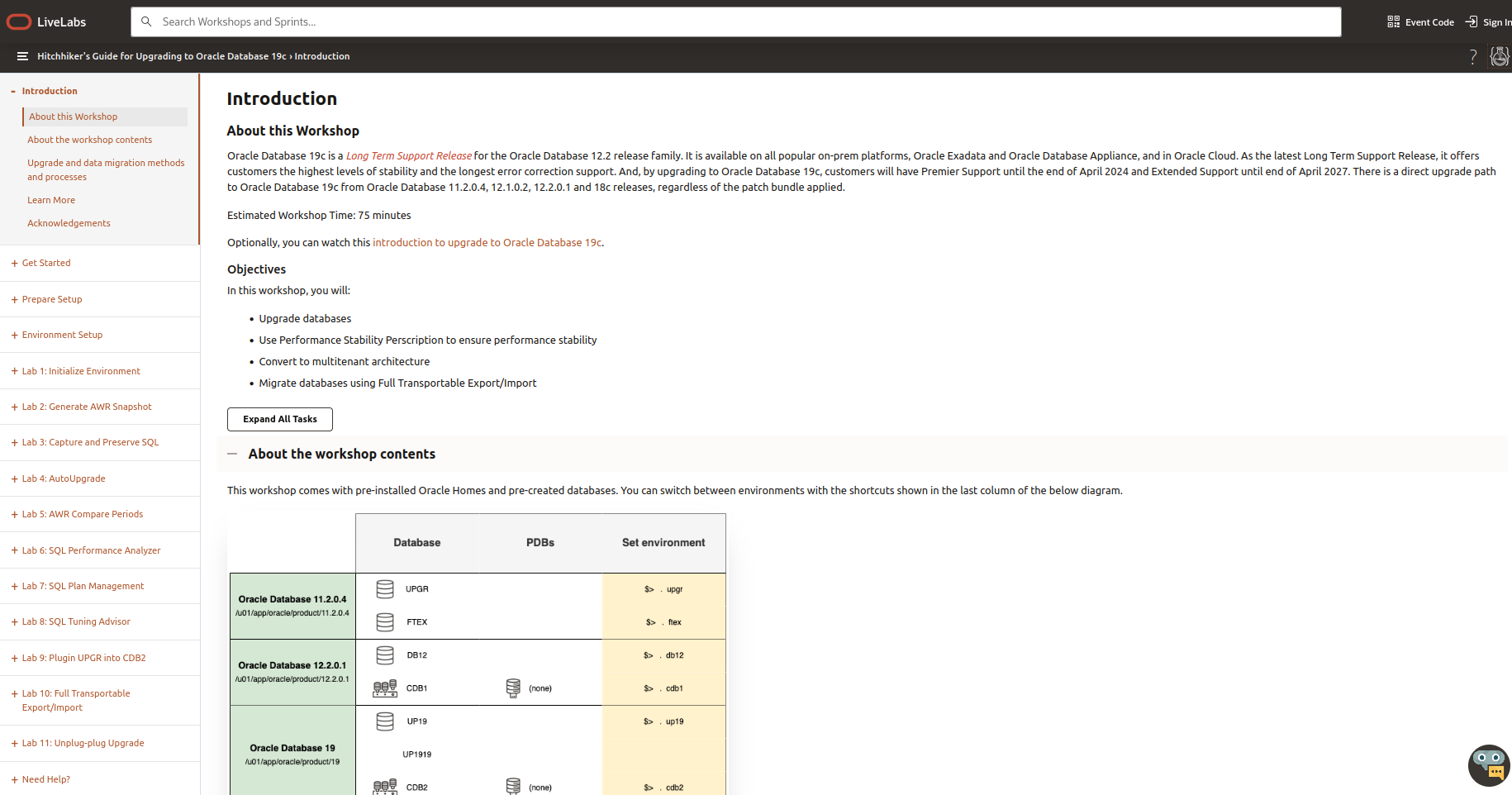
Task: Click the 'Set environment' column header
Action: 663,543
